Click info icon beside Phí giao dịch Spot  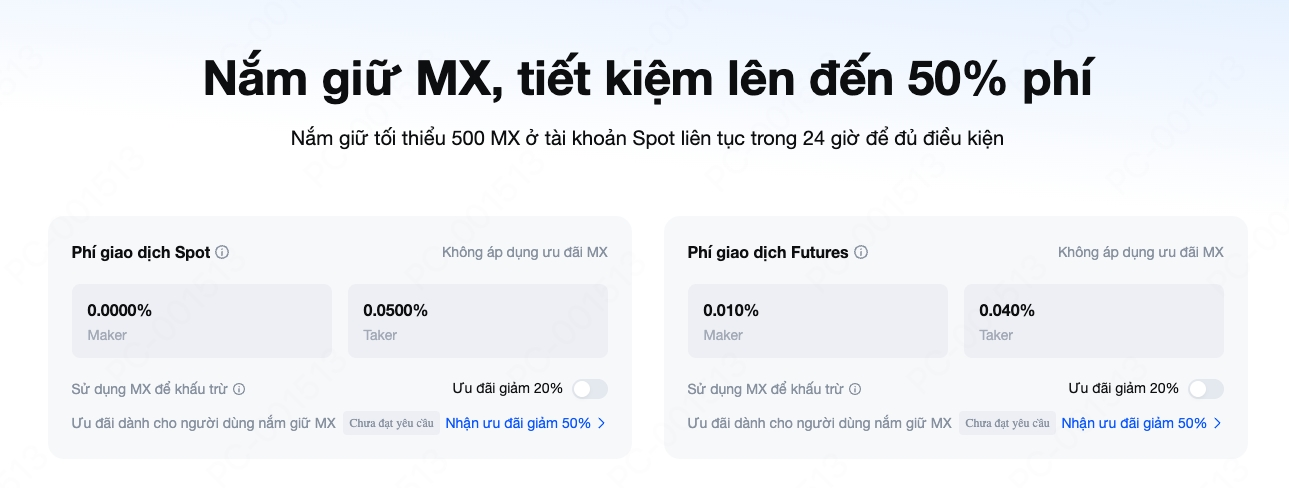point(222,253)
